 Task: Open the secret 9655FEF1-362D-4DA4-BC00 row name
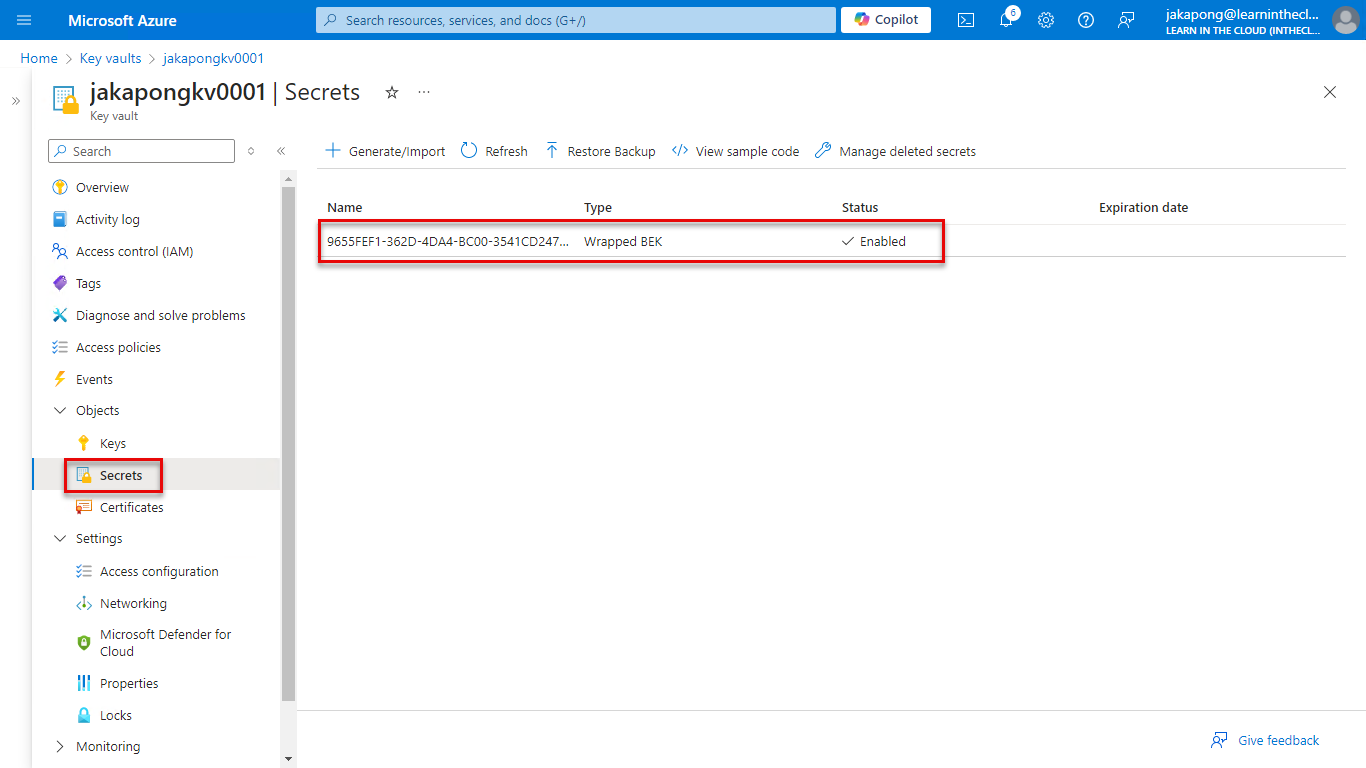tap(448, 241)
